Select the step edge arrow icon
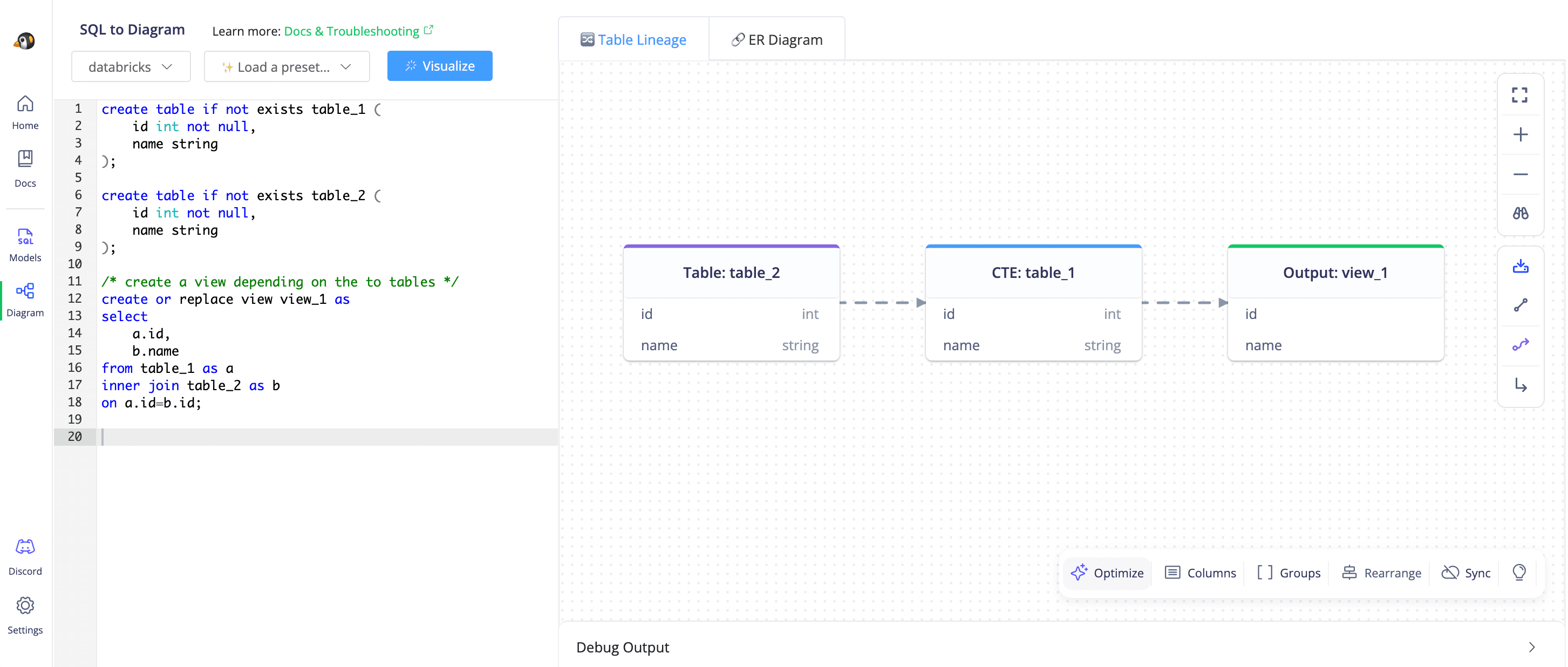1568x667 pixels. click(x=1520, y=385)
